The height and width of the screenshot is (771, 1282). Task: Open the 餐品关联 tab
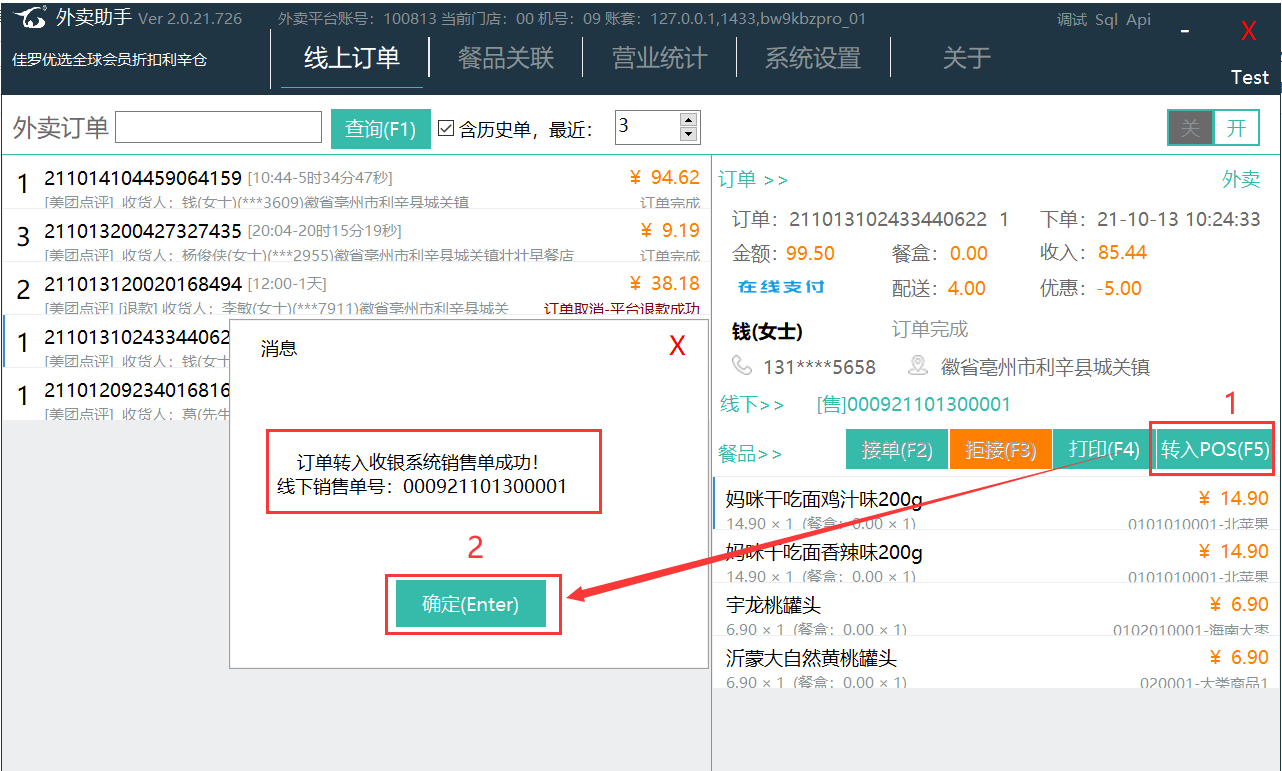click(x=505, y=58)
